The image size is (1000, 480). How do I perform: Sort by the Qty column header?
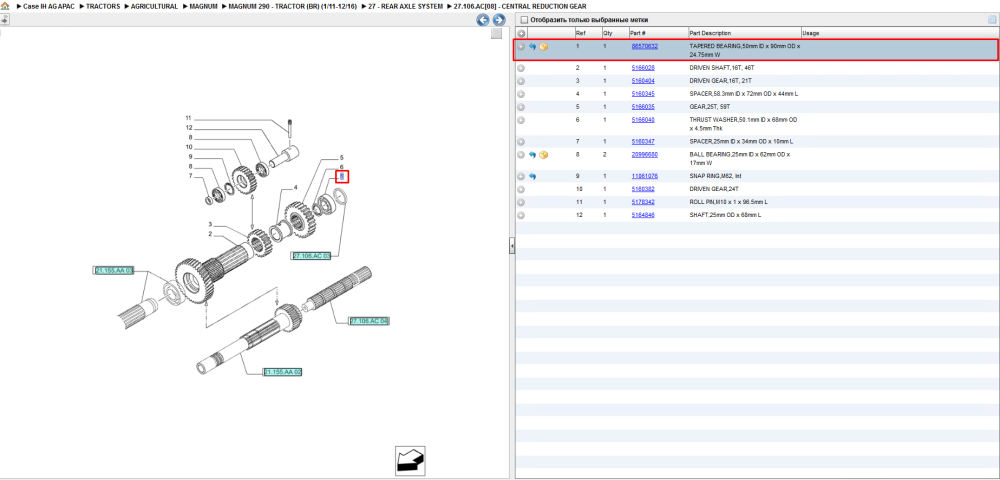[615, 33]
